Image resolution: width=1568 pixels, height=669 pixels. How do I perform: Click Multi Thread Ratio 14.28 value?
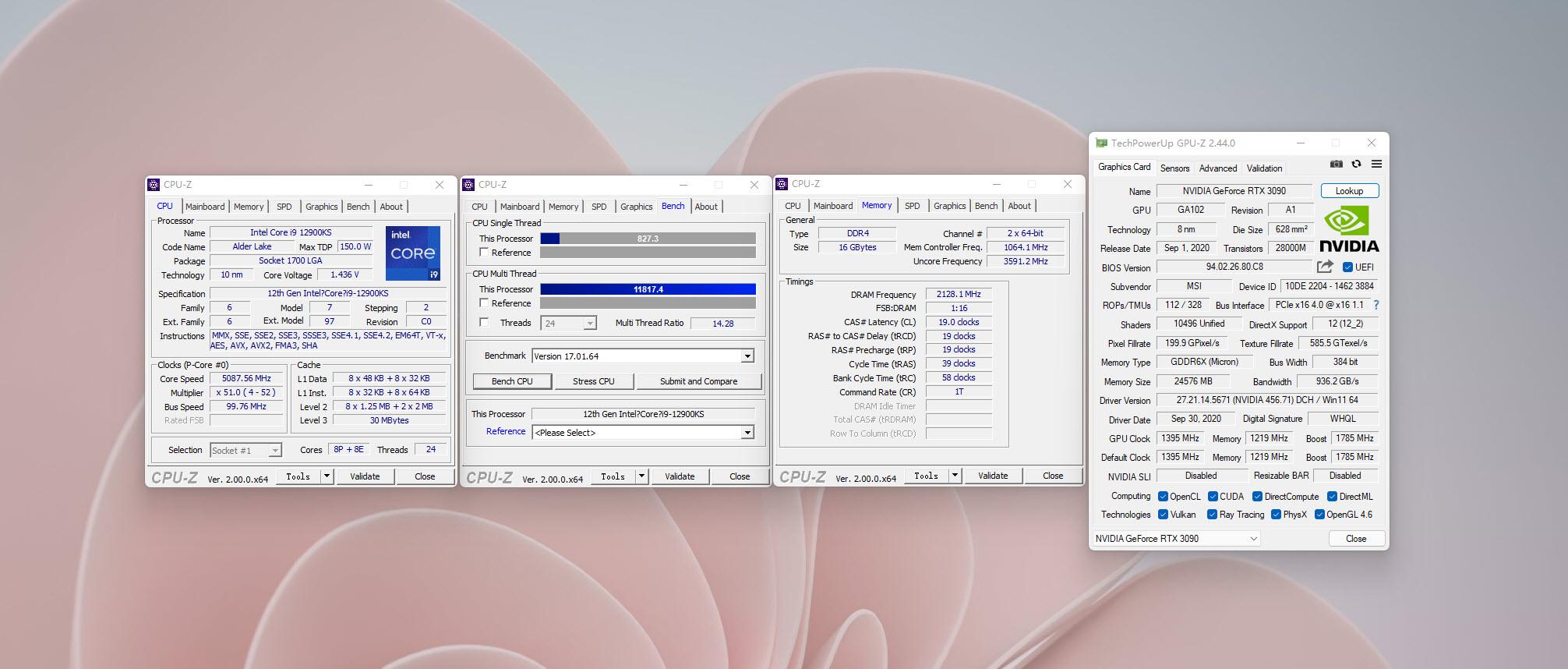pyautogui.click(x=722, y=324)
